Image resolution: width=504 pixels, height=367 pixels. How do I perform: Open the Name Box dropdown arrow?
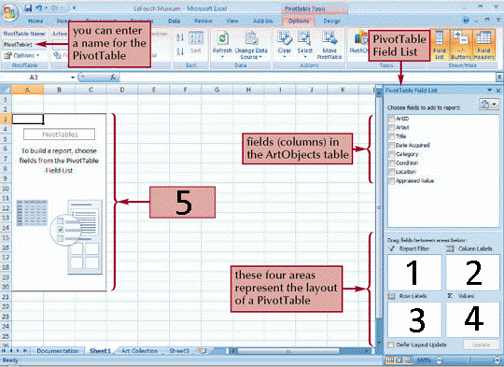(x=73, y=77)
